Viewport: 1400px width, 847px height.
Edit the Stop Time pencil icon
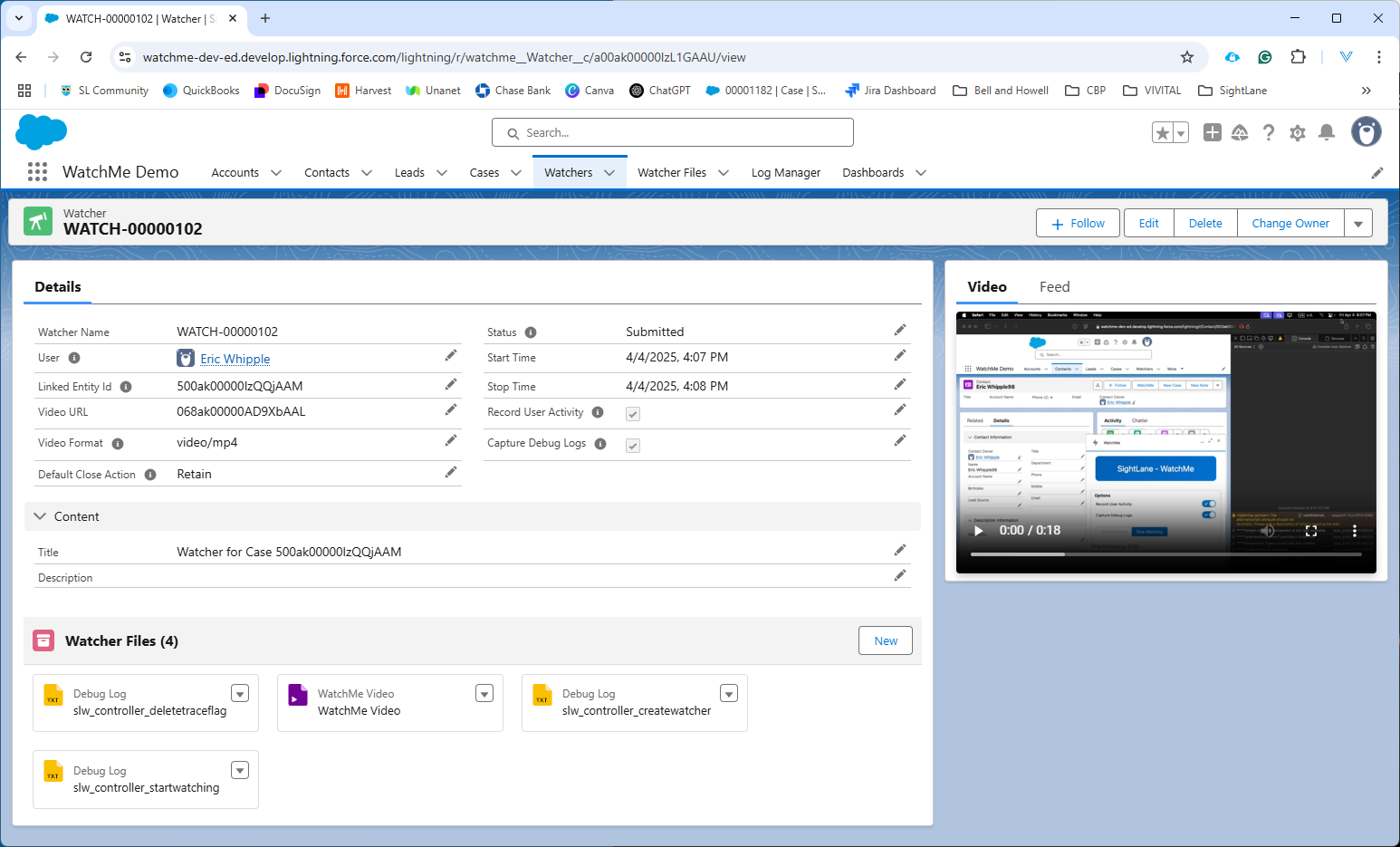click(x=900, y=385)
